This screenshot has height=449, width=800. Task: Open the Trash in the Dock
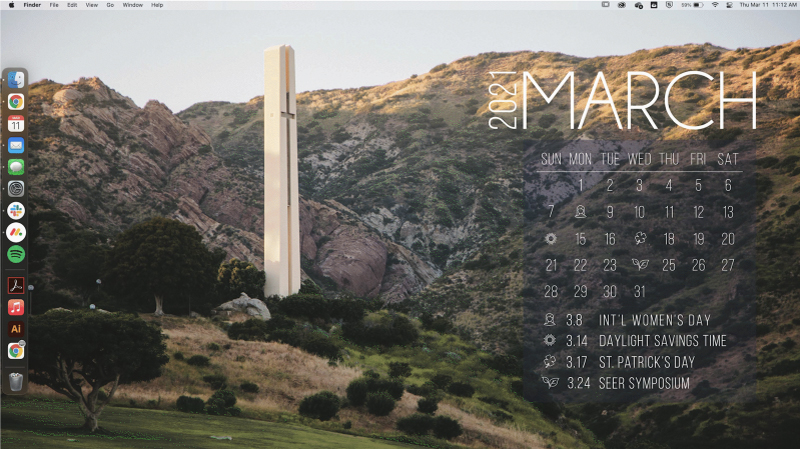(x=16, y=381)
